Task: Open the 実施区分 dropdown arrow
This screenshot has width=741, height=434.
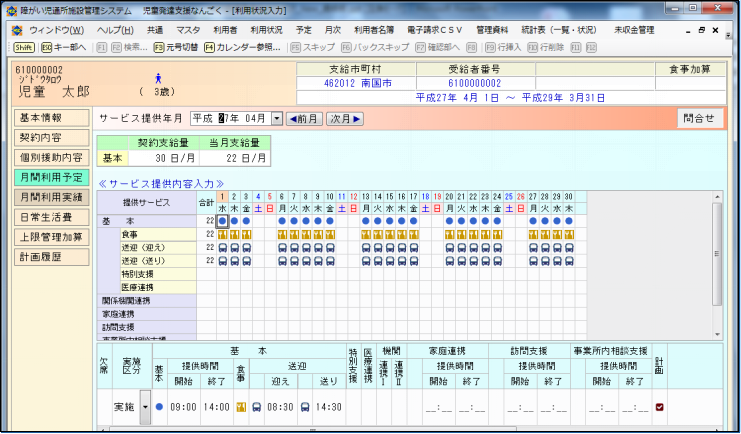Action: click(x=145, y=407)
